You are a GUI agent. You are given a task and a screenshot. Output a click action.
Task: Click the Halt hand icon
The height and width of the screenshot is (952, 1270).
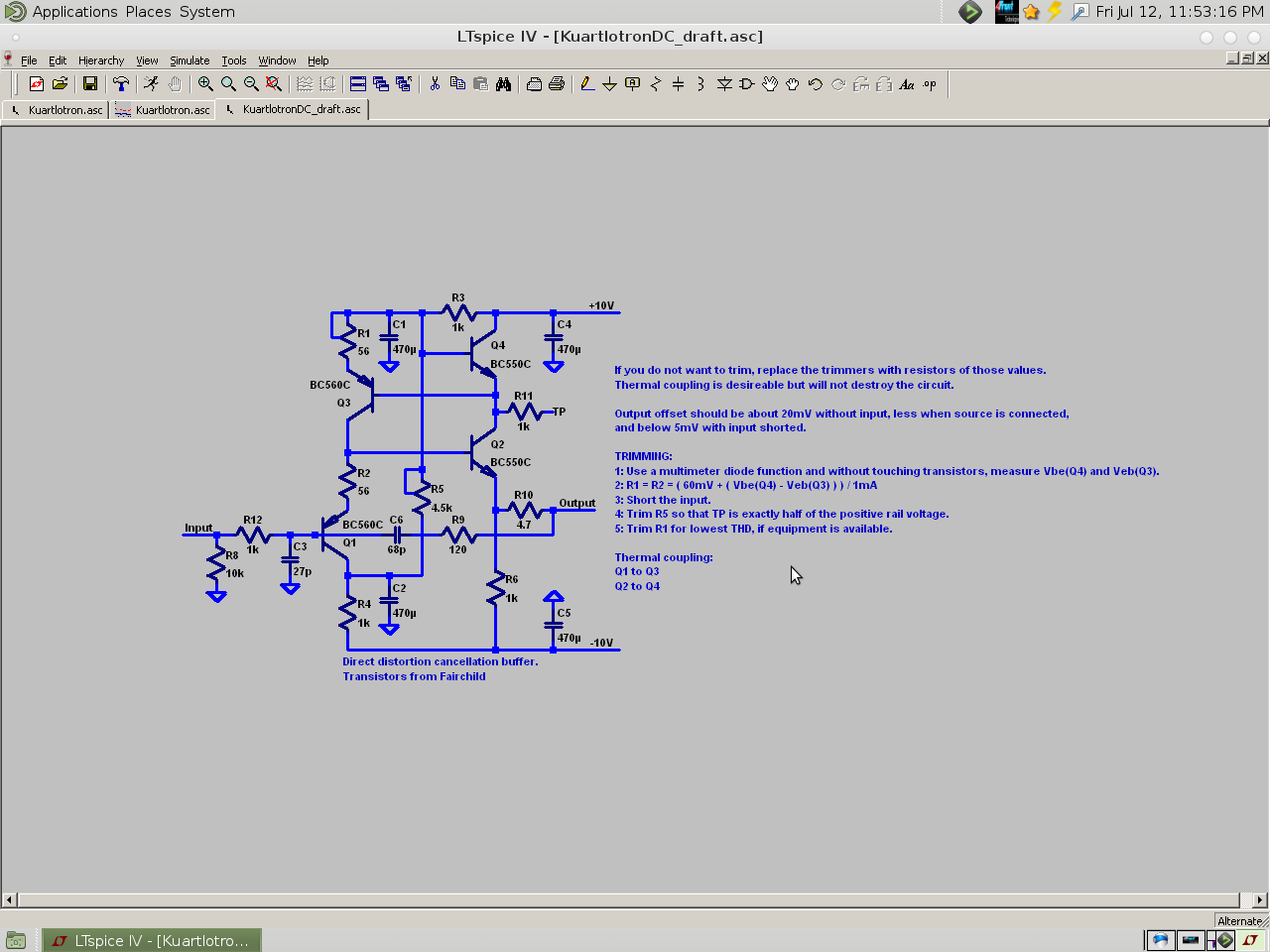click(x=175, y=84)
